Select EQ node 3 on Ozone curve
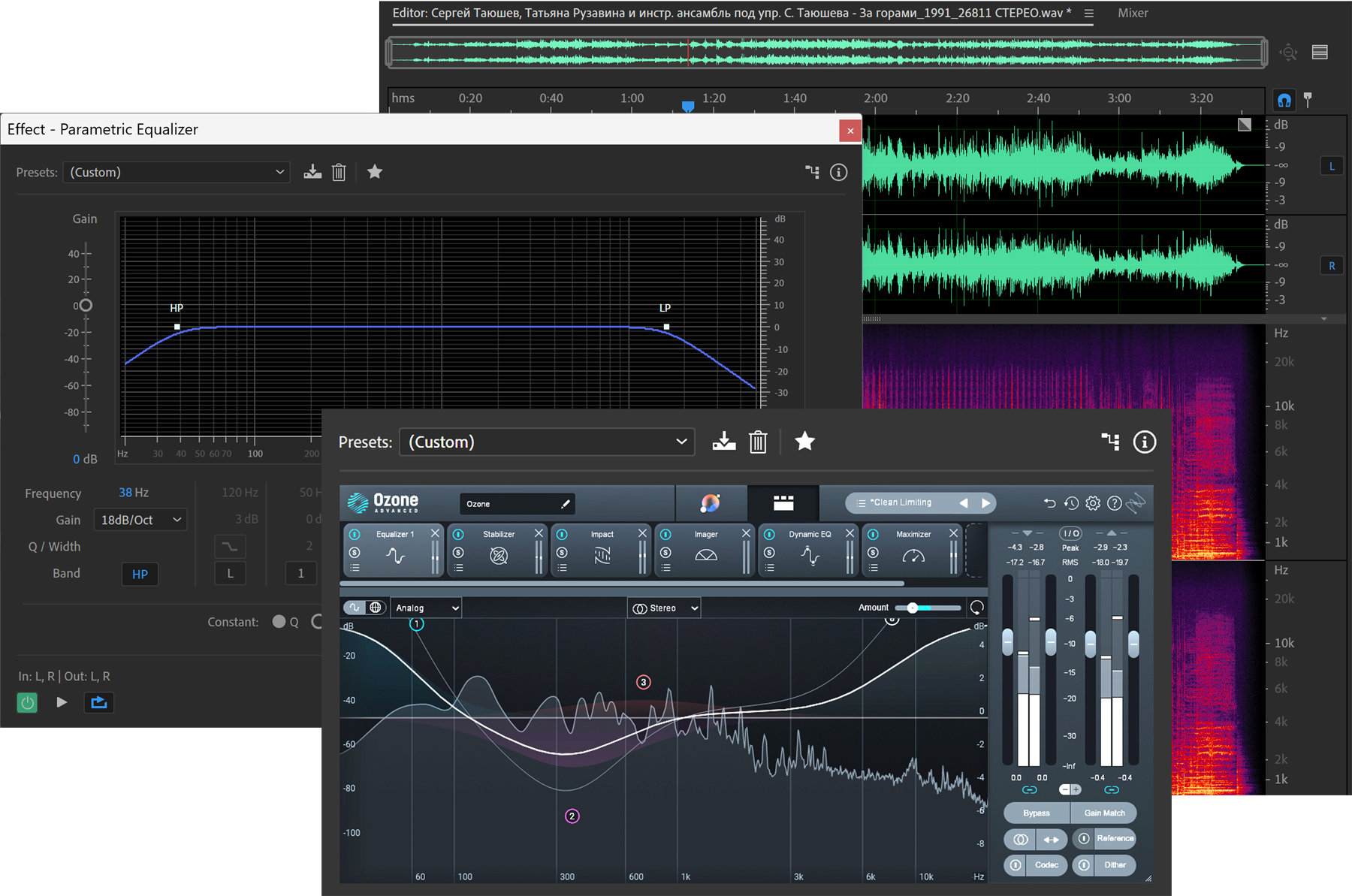Screen dimensions: 1352x896 click(x=643, y=682)
